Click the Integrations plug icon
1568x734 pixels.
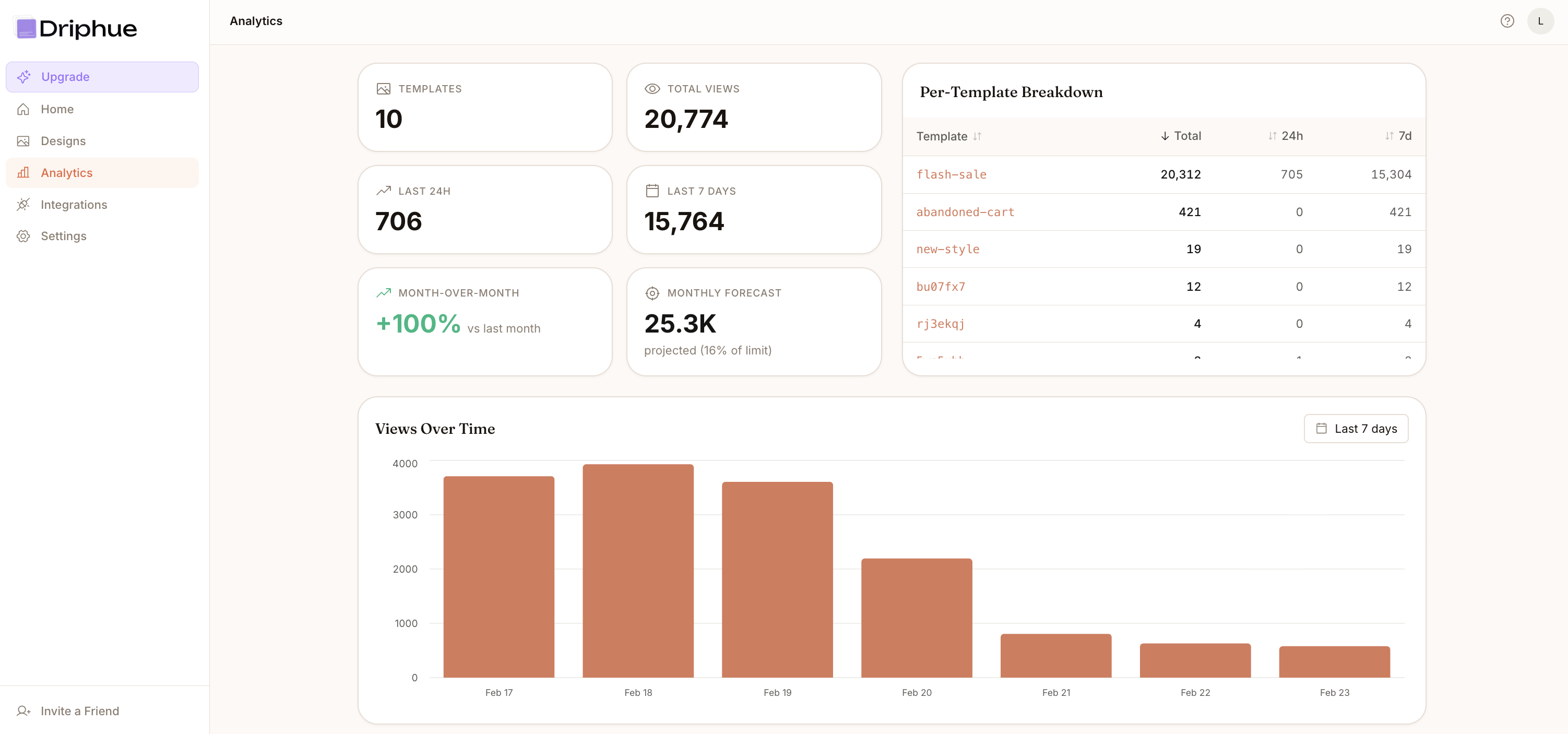(23, 205)
